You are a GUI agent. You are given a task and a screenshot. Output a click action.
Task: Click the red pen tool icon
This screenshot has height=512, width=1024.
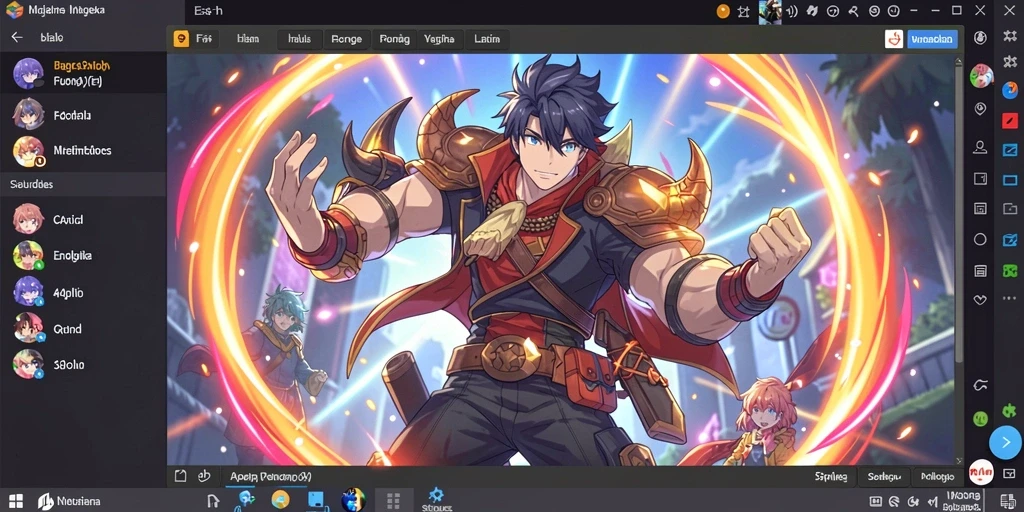[1010, 121]
